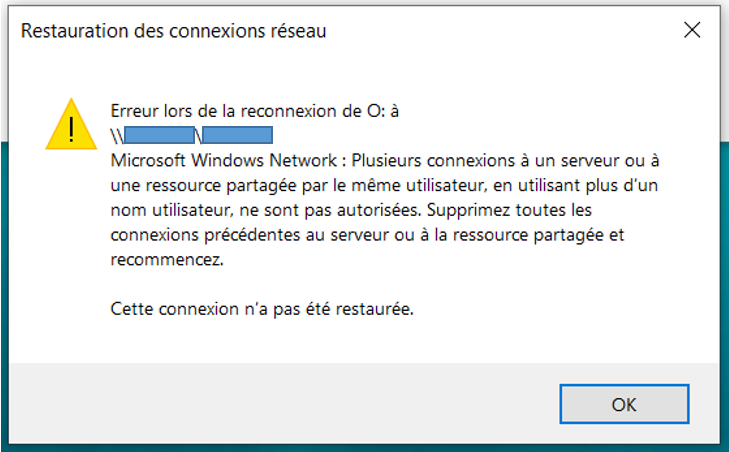Close the Restauration des connexions réseau dialog
Viewport: 729px width, 452px height.
[x=691, y=30]
